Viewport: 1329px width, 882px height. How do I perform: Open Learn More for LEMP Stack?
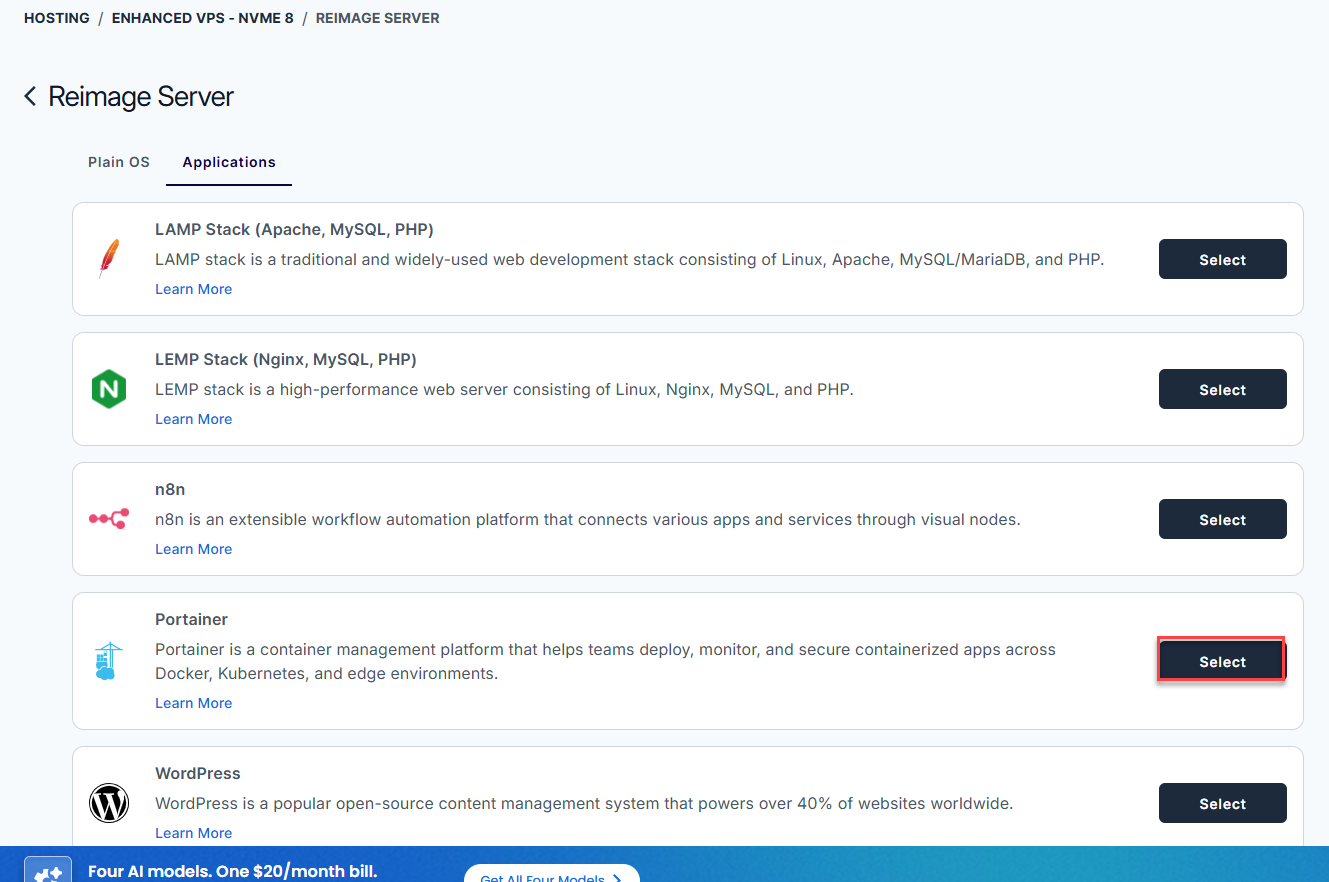194,419
